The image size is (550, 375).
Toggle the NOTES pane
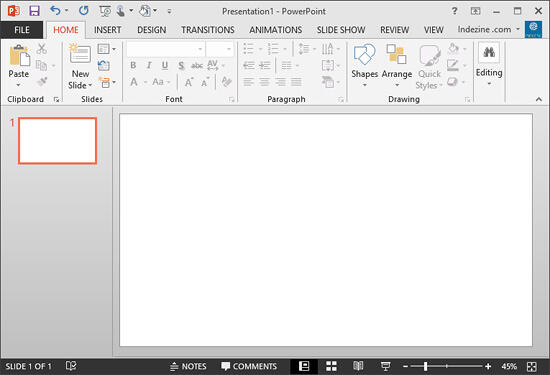(x=188, y=367)
